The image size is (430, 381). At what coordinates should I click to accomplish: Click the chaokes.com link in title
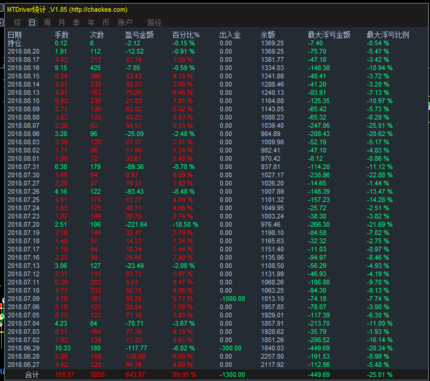tap(98, 10)
